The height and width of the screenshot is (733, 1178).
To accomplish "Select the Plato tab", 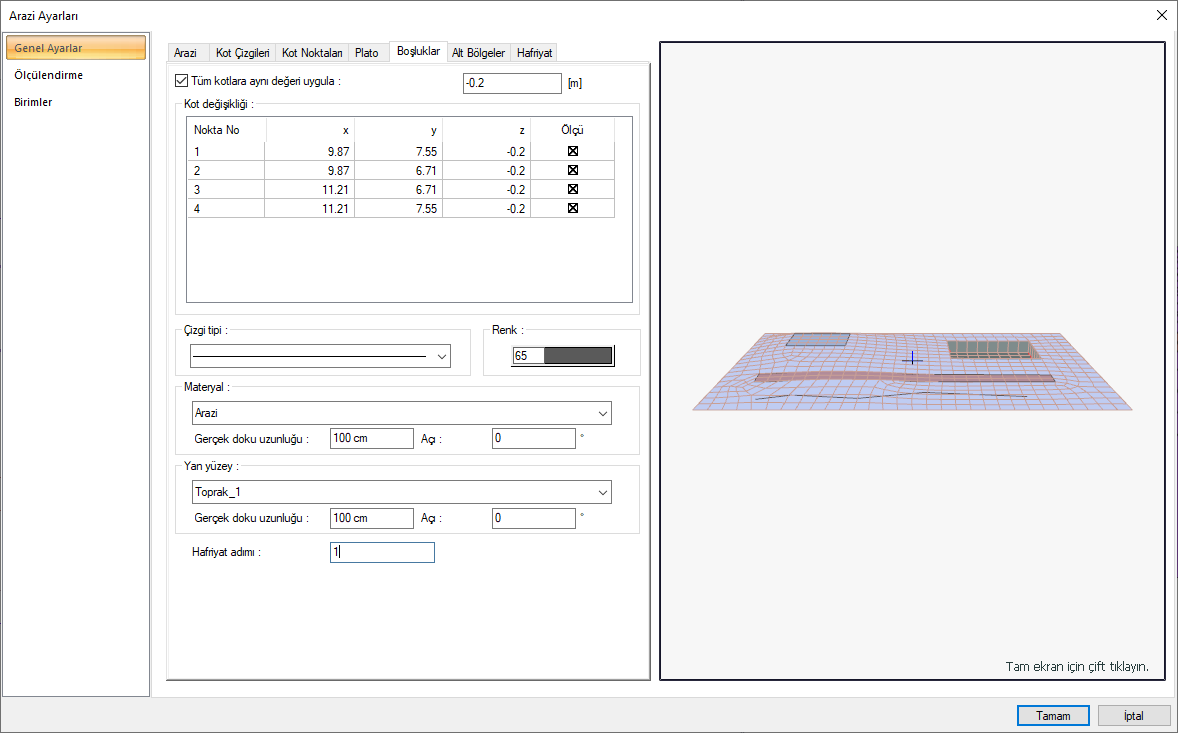I will coord(367,53).
